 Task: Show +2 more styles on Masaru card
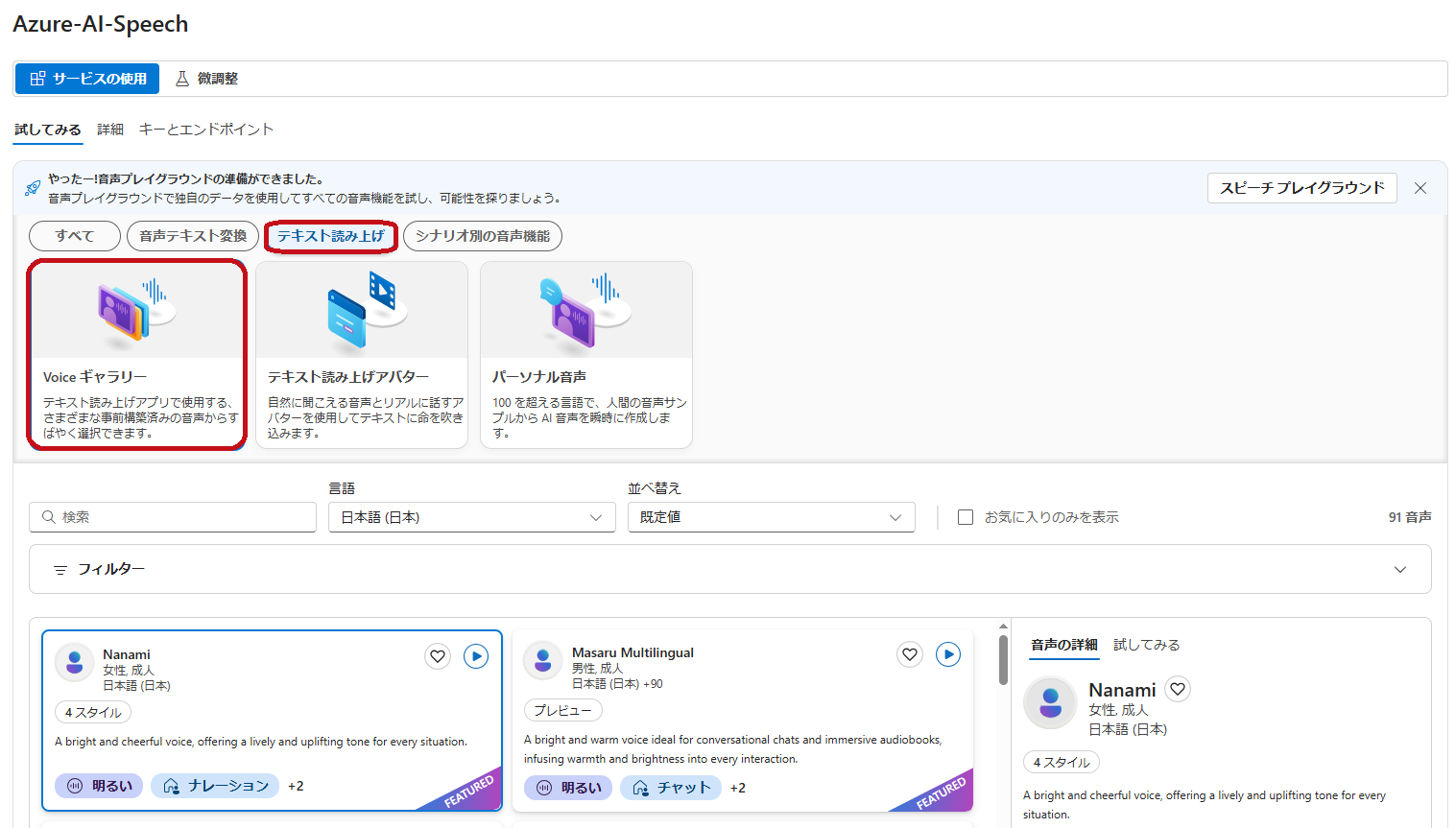coord(738,788)
